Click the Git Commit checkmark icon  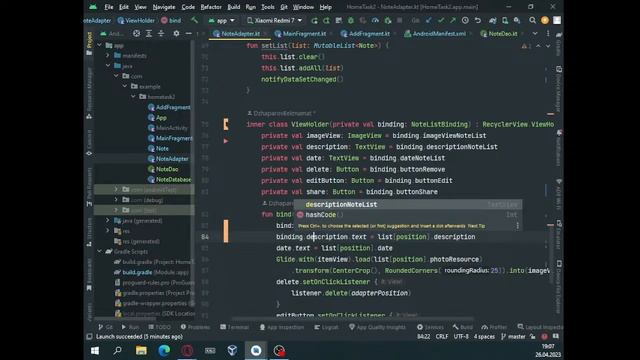pyautogui.click(x=441, y=20)
